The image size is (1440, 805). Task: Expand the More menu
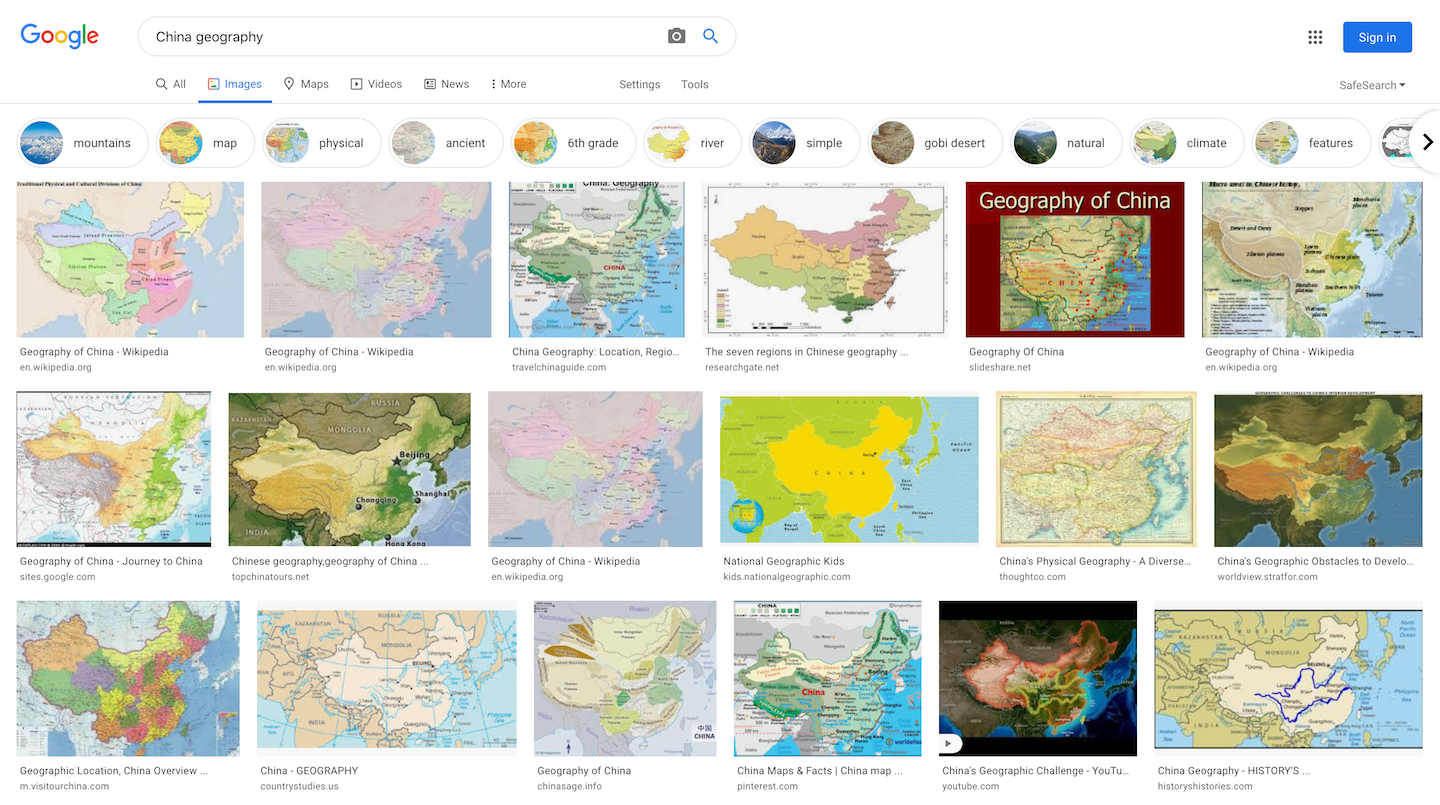click(509, 84)
